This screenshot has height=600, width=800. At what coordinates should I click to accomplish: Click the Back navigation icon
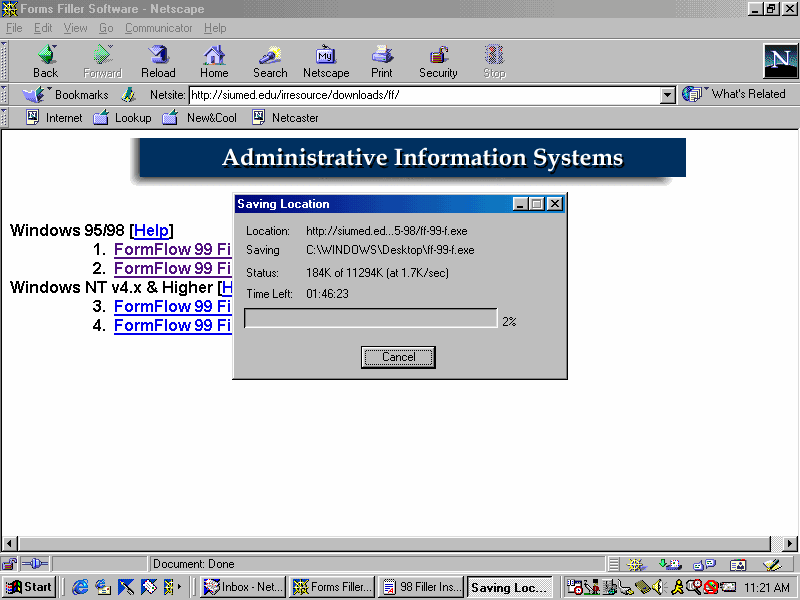tap(45, 60)
